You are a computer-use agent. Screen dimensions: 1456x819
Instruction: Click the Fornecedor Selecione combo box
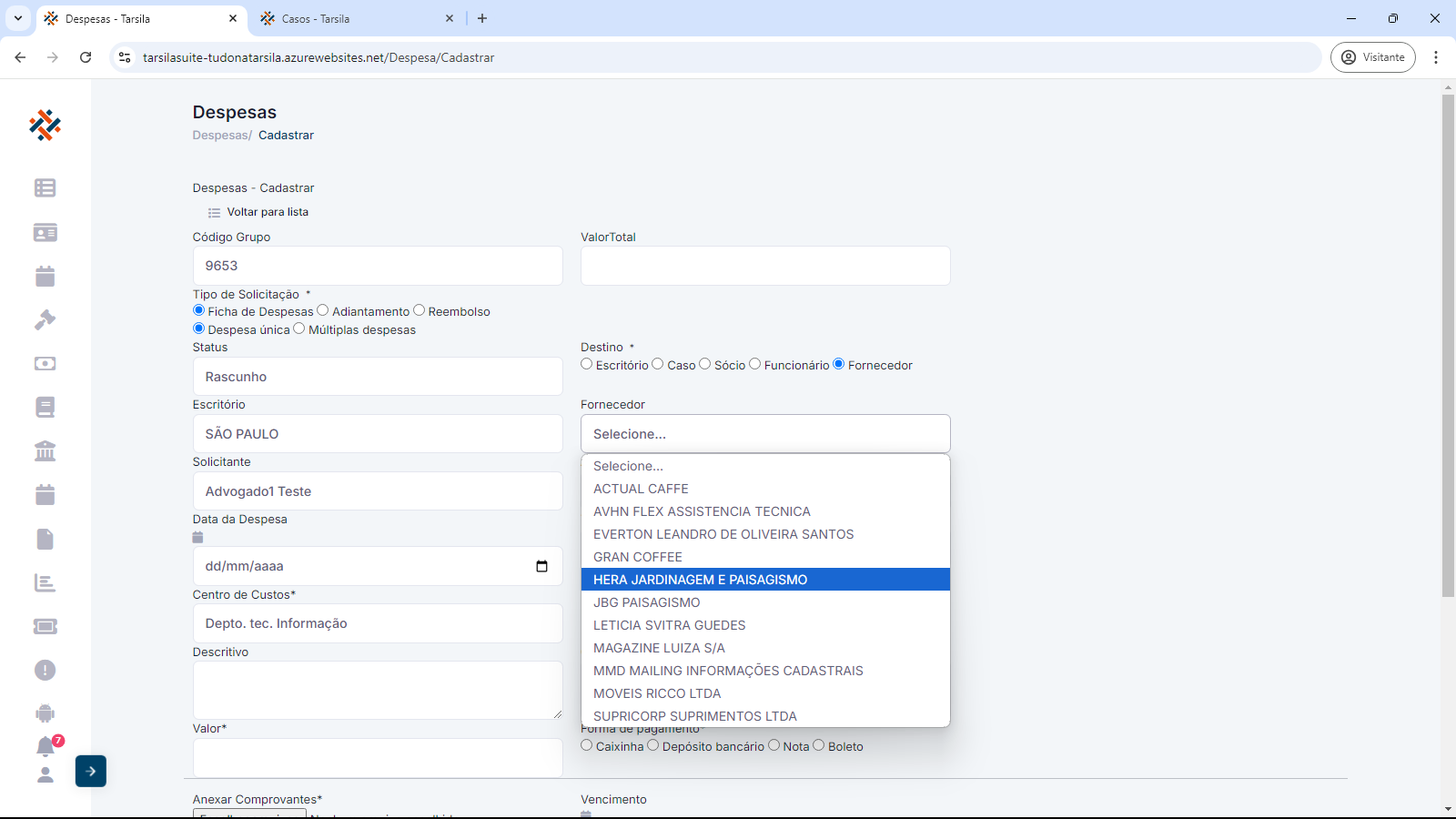tap(764, 434)
